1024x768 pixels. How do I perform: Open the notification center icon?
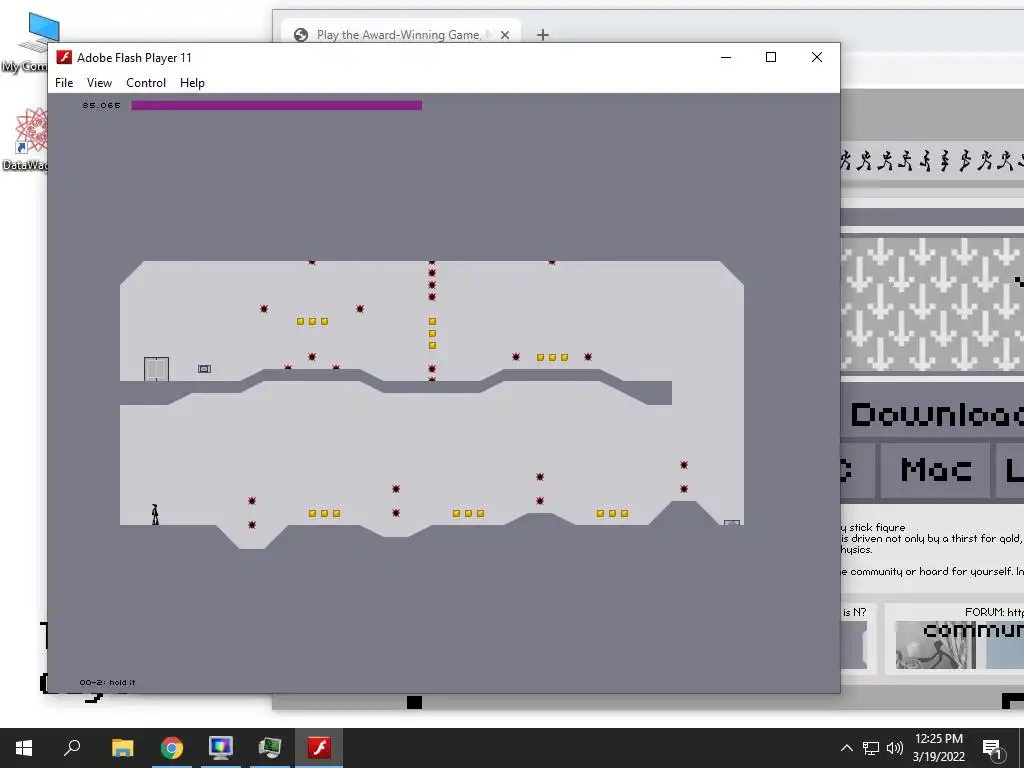992,748
